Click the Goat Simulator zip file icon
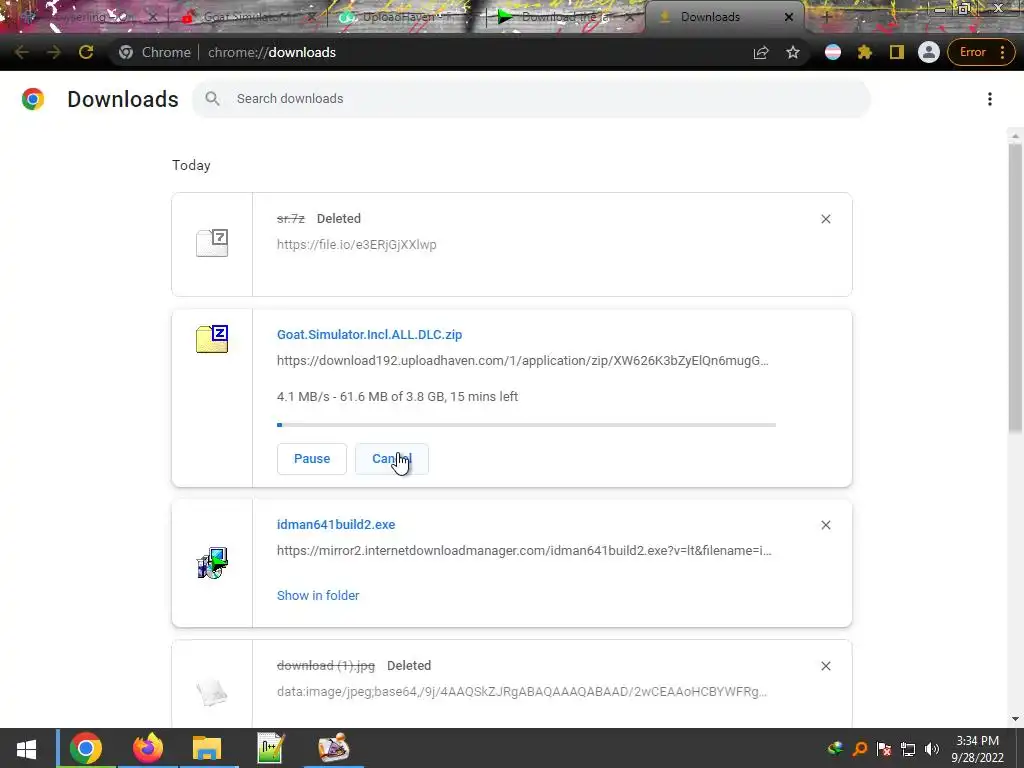 [212, 339]
